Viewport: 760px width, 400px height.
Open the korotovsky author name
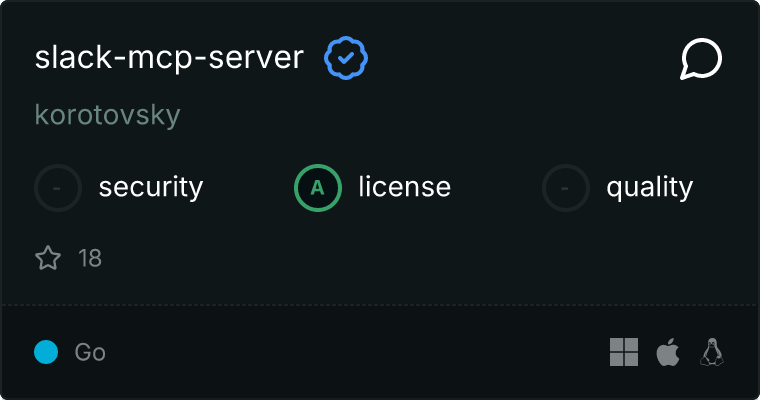[108, 115]
